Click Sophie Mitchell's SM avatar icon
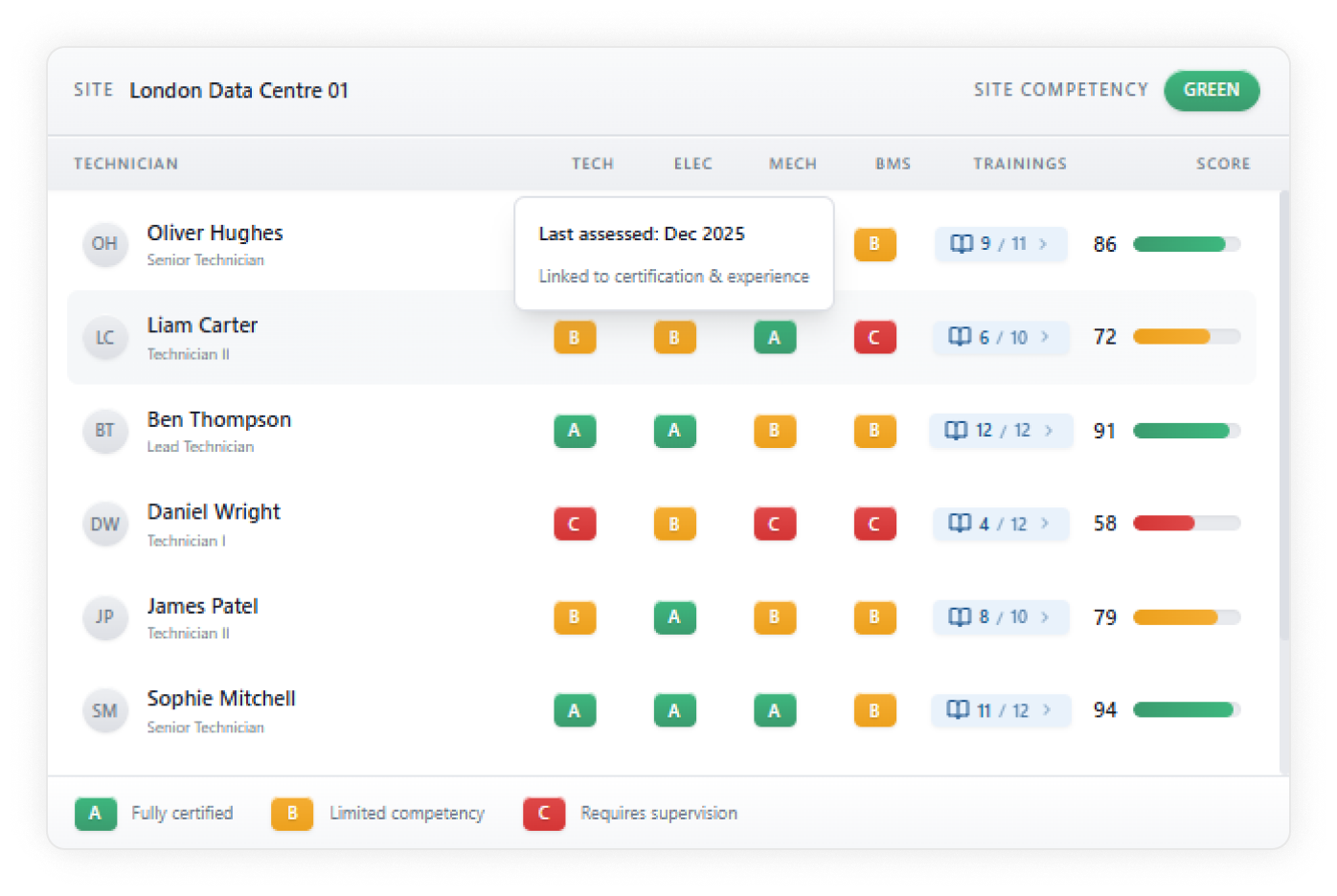 pyautogui.click(x=105, y=711)
